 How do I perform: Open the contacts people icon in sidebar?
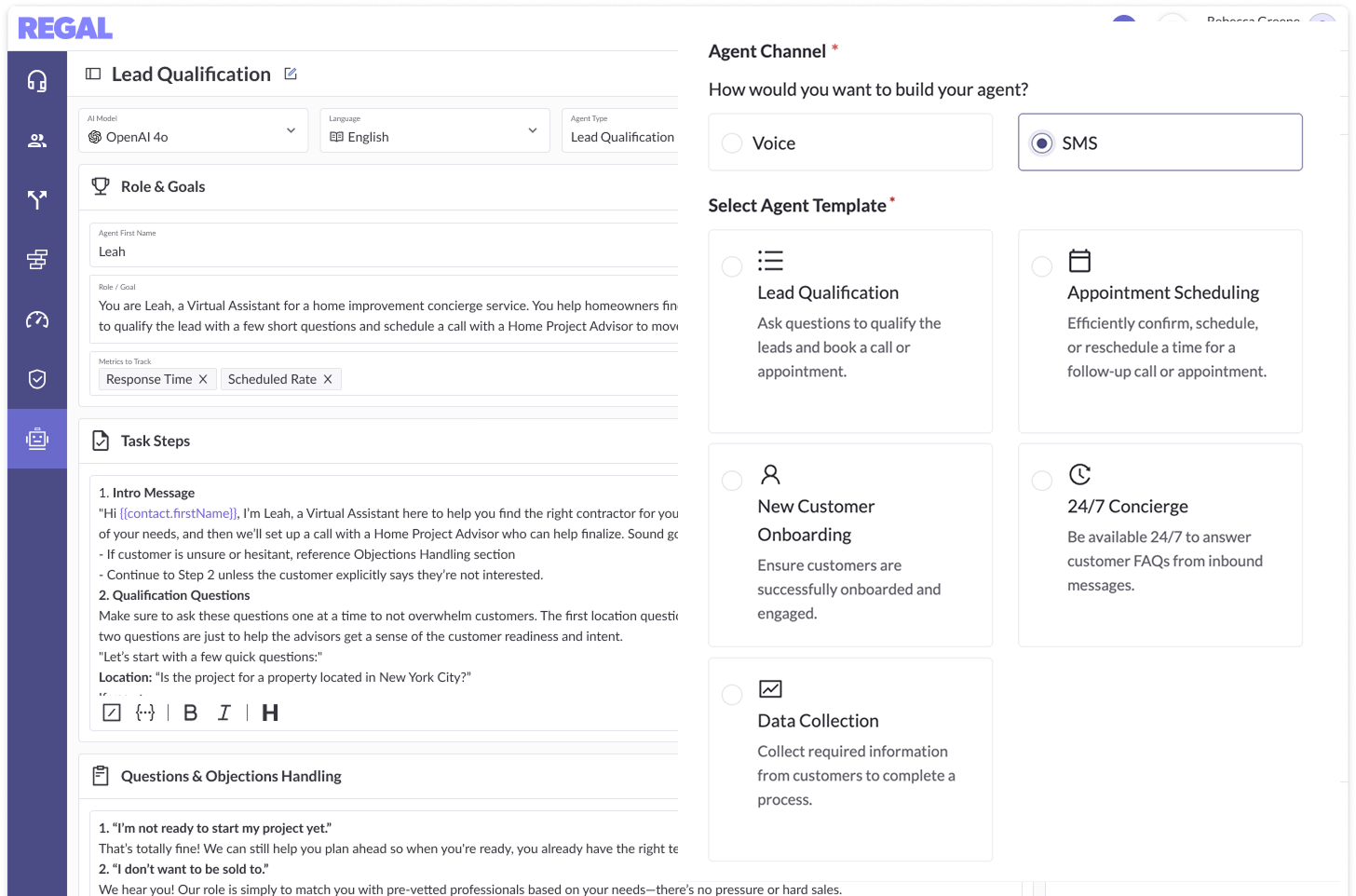(x=37, y=141)
